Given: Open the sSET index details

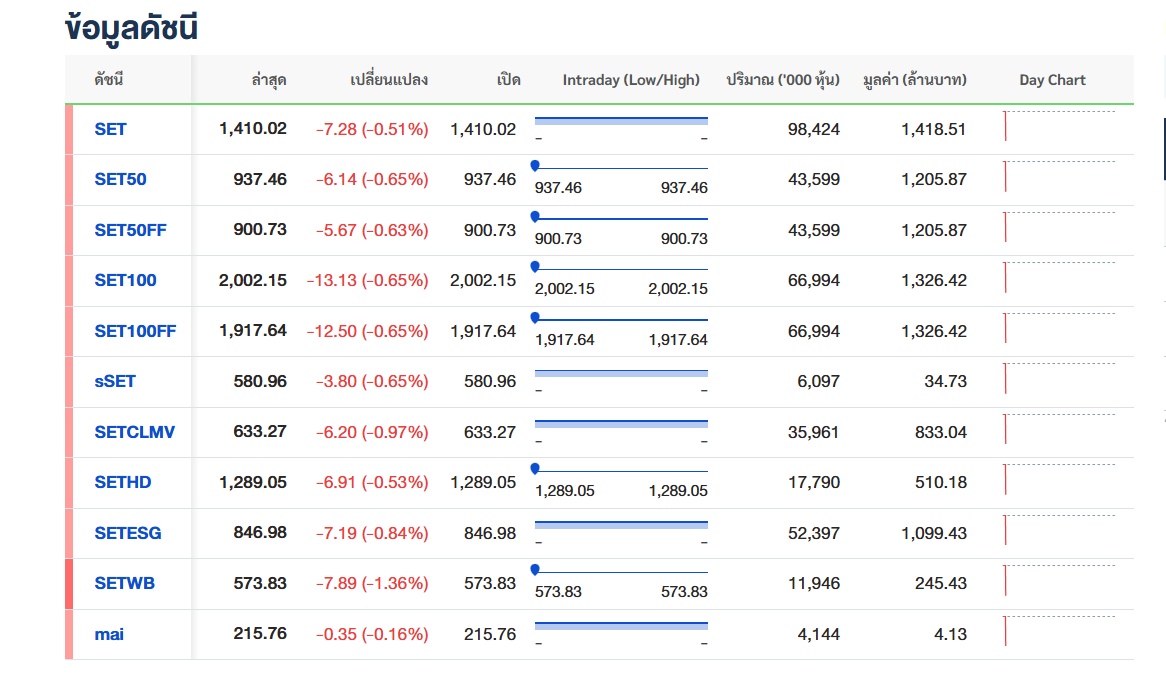Looking at the screenshot, I should [x=115, y=382].
